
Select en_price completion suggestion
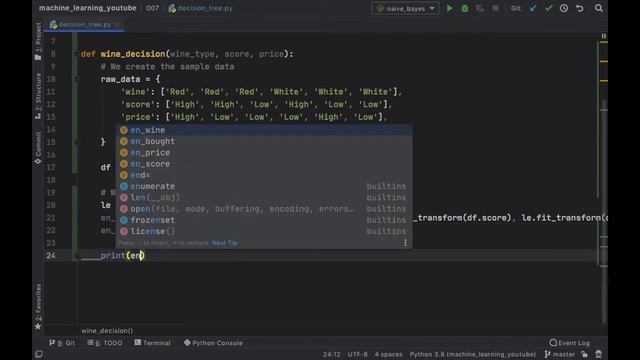click(x=264, y=153)
